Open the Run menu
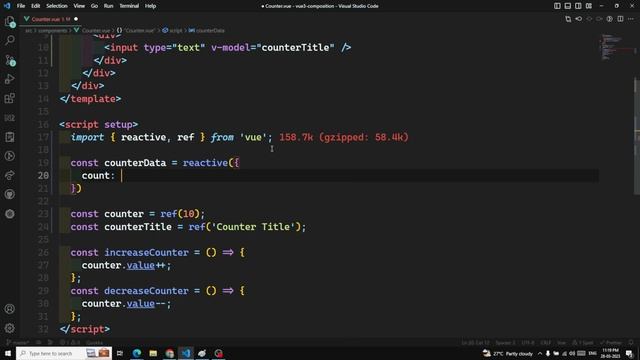 (108, 6)
